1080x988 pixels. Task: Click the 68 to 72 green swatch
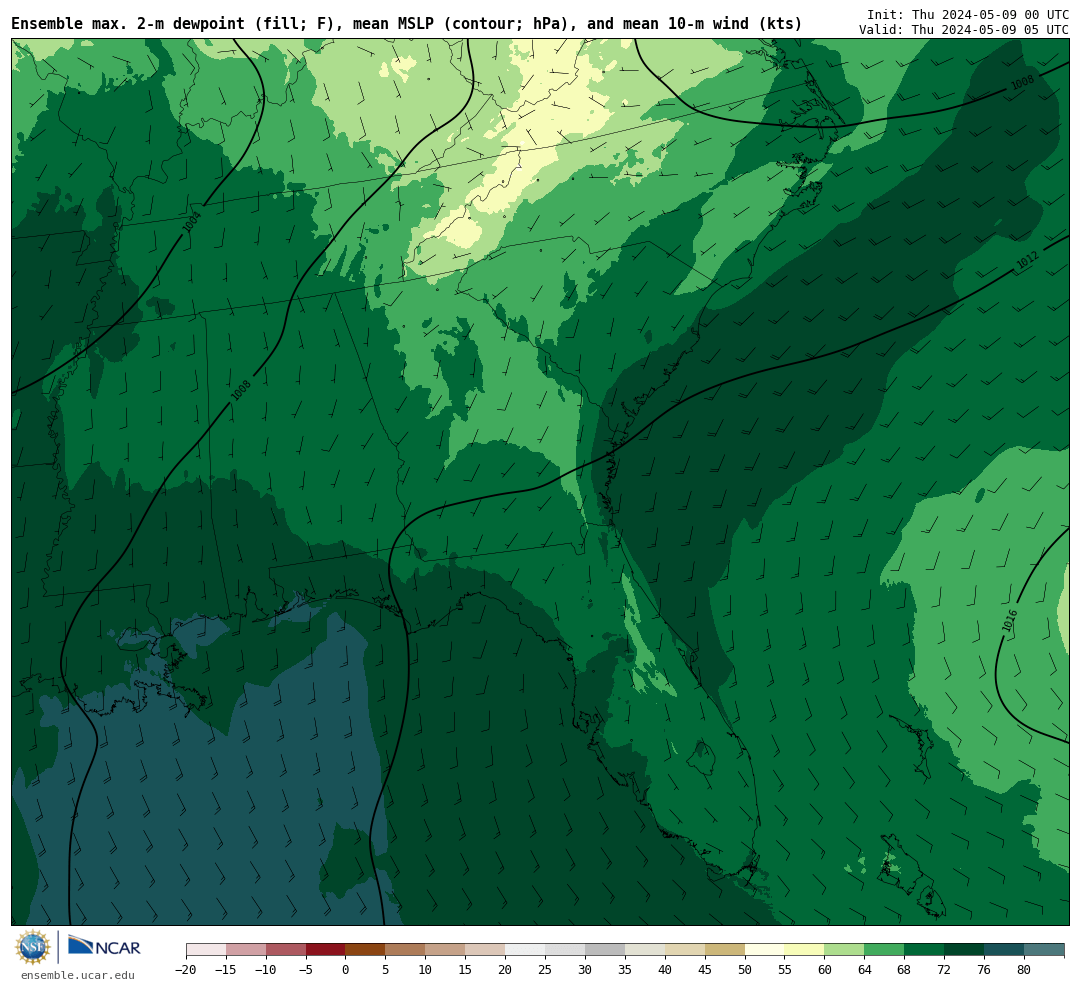pyautogui.click(x=924, y=950)
